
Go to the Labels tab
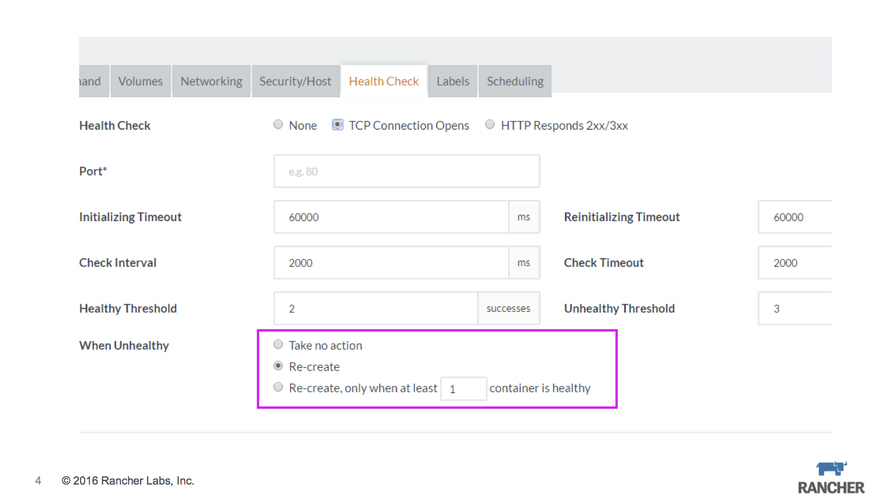pyautogui.click(x=453, y=81)
